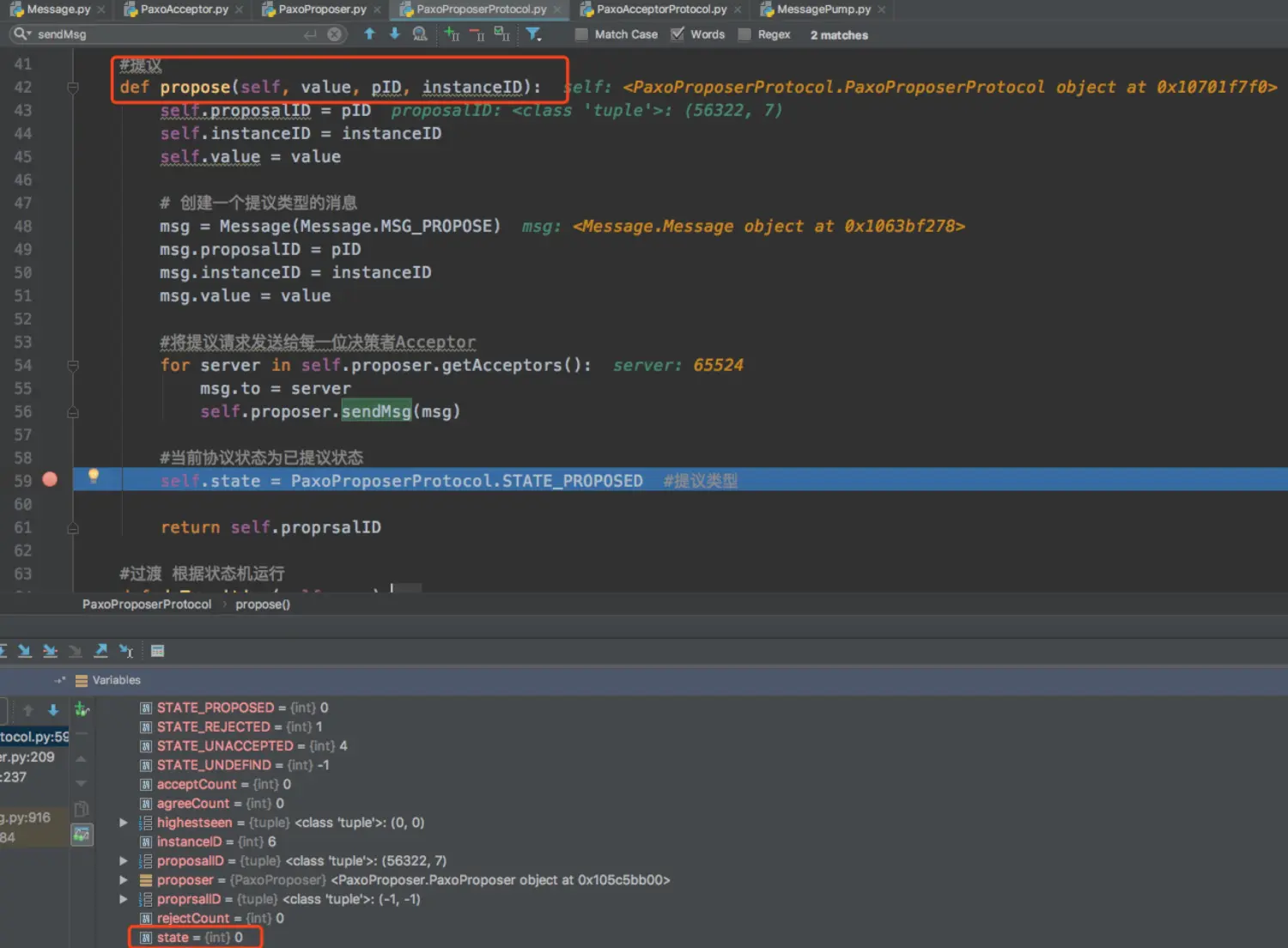Open search history dropdown magnifier
1288x948 pixels.
click(x=21, y=34)
